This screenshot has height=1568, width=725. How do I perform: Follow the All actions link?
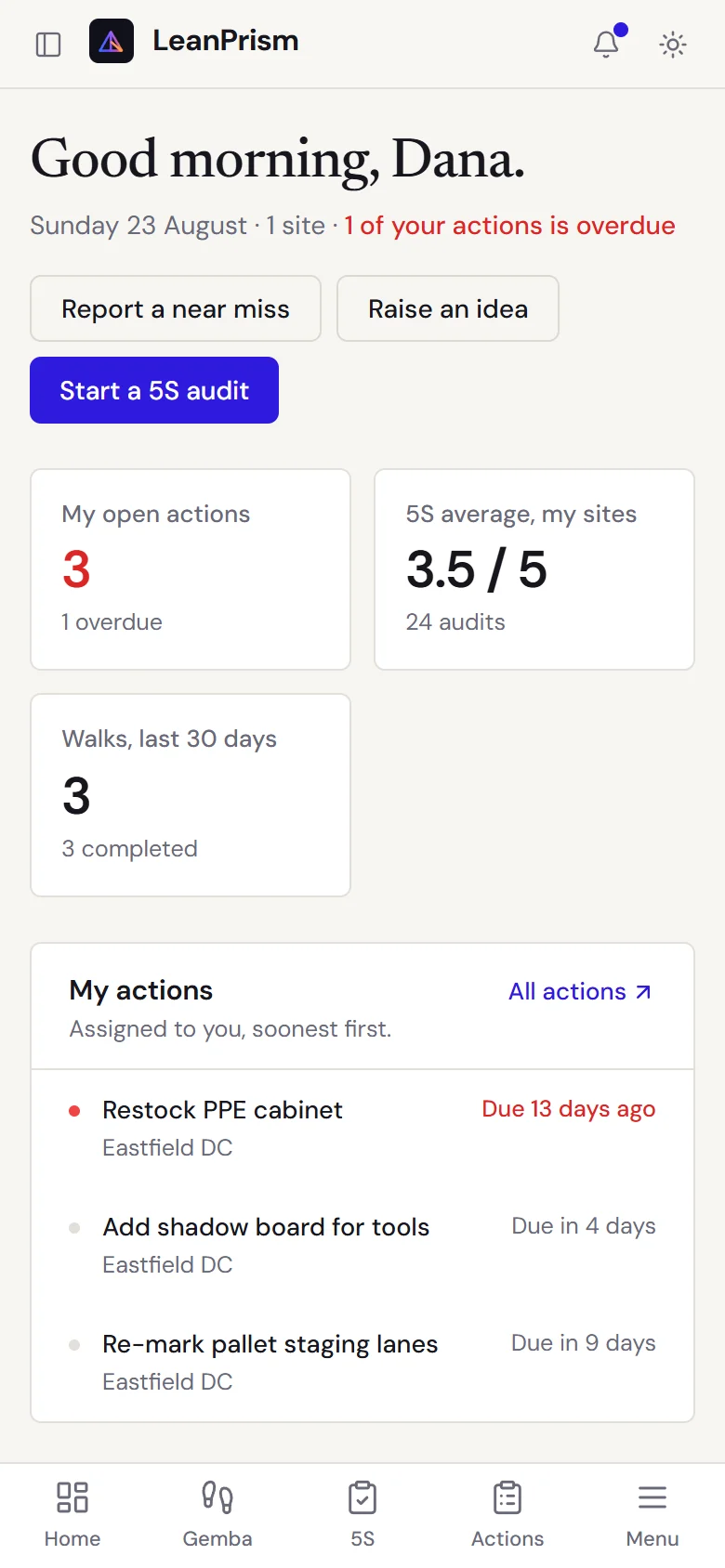point(580,991)
